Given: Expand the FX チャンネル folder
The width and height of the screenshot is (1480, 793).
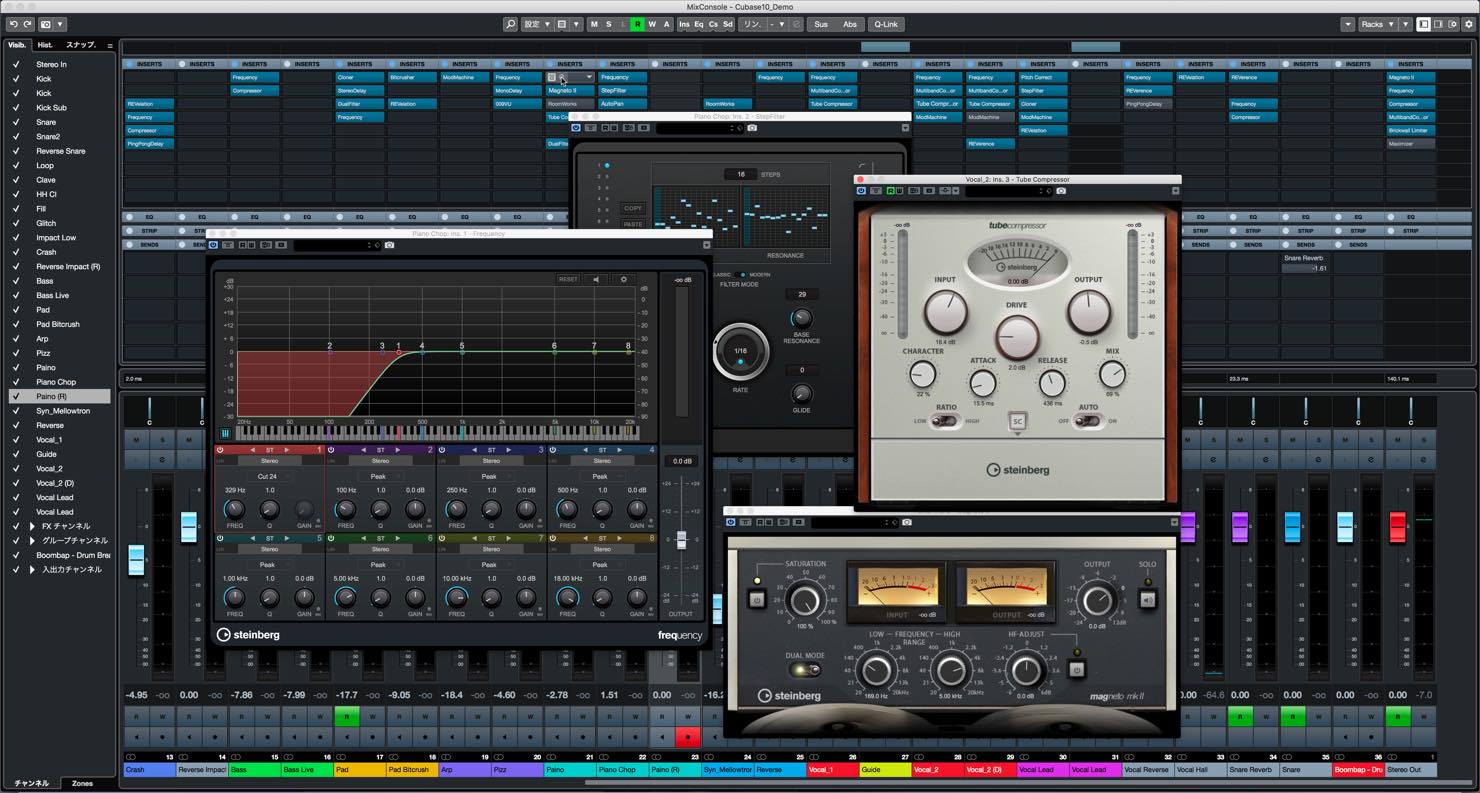Looking at the screenshot, I should (x=32, y=526).
